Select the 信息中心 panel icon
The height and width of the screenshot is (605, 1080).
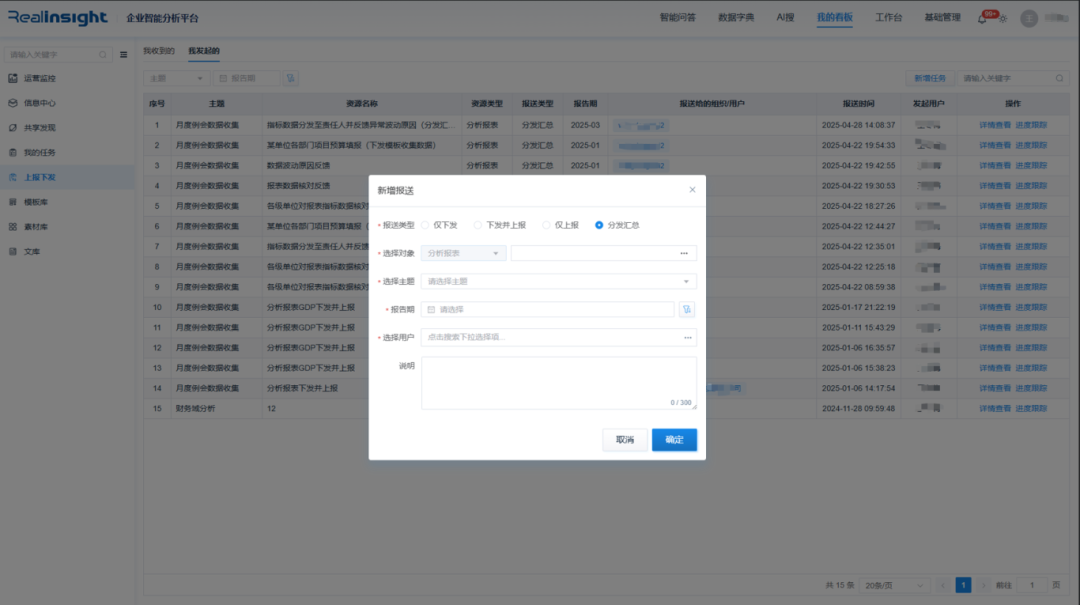pyautogui.click(x=15, y=103)
